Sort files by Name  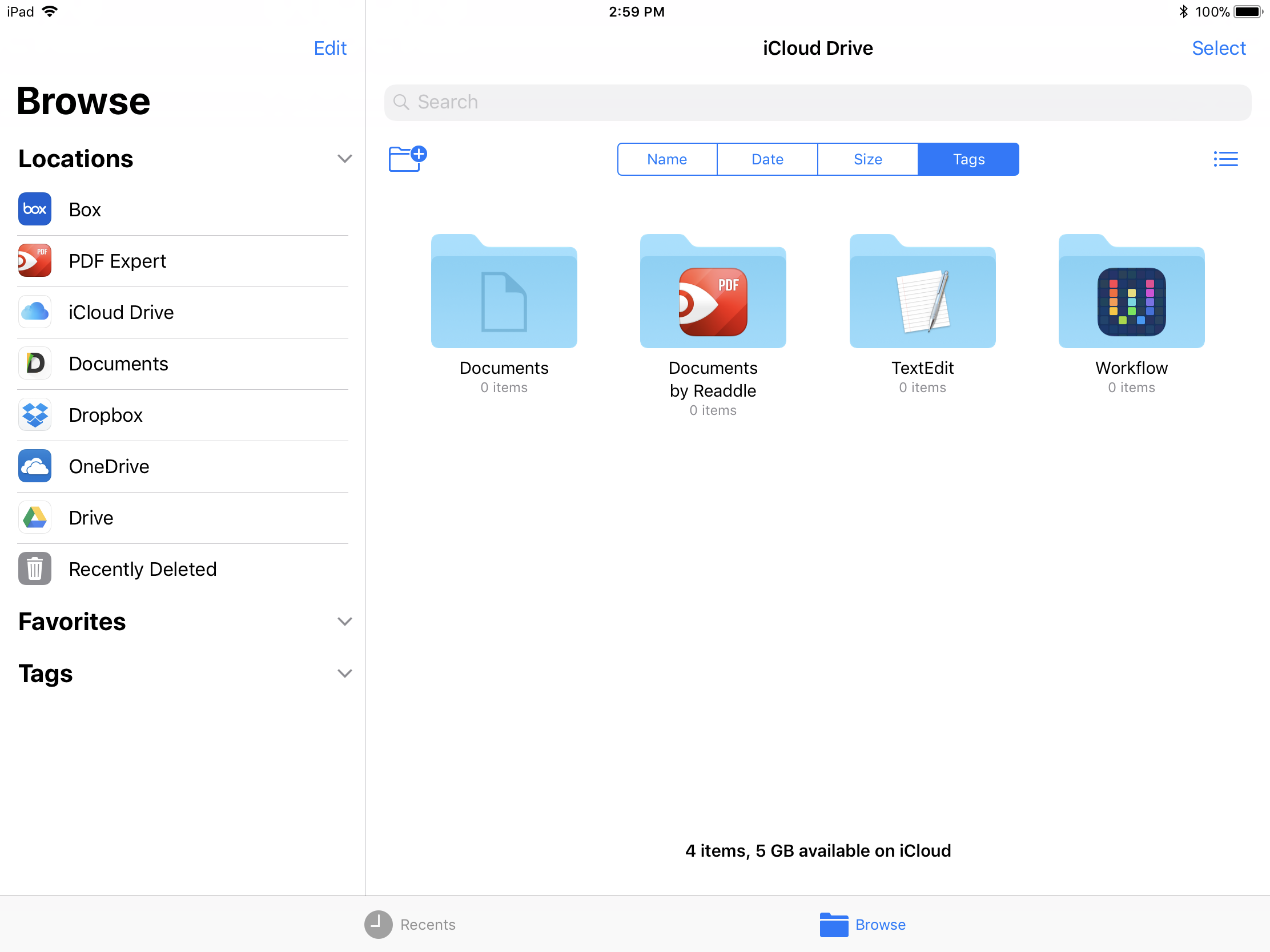coord(666,159)
